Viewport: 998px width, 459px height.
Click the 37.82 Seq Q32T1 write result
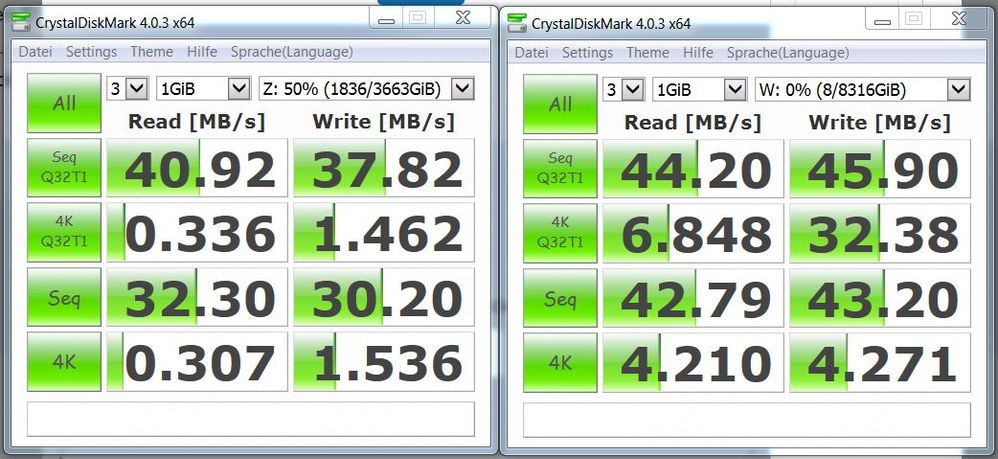[x=384, y=168]
